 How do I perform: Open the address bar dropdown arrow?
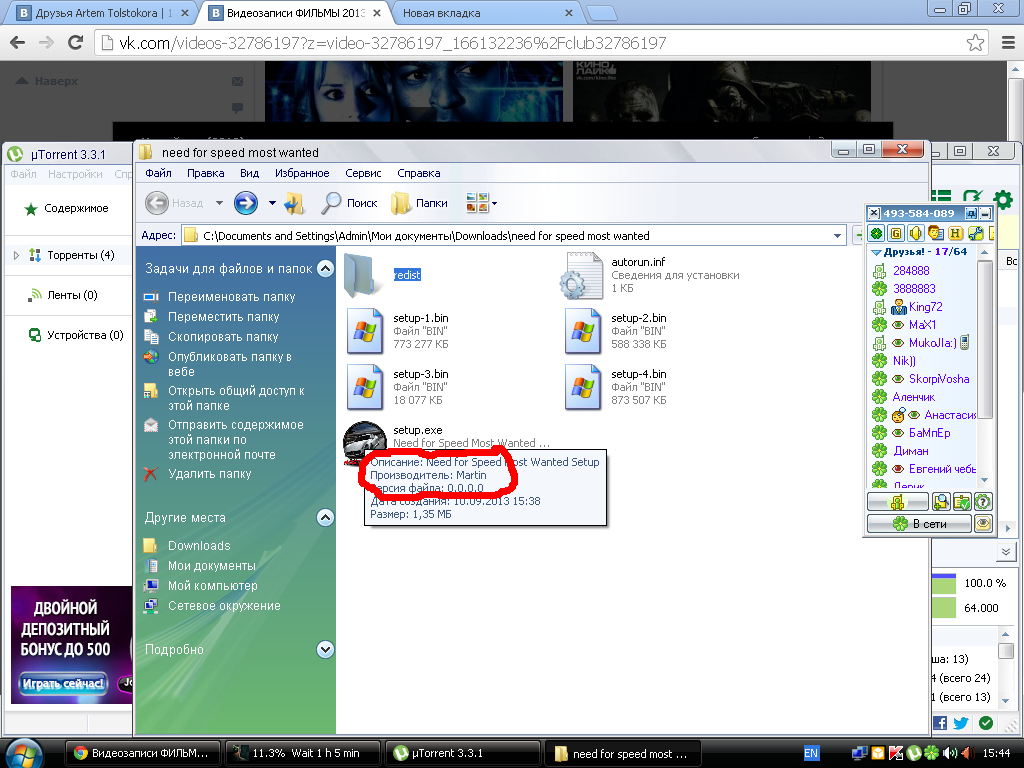pyautogui.click(x=837, y=236)
